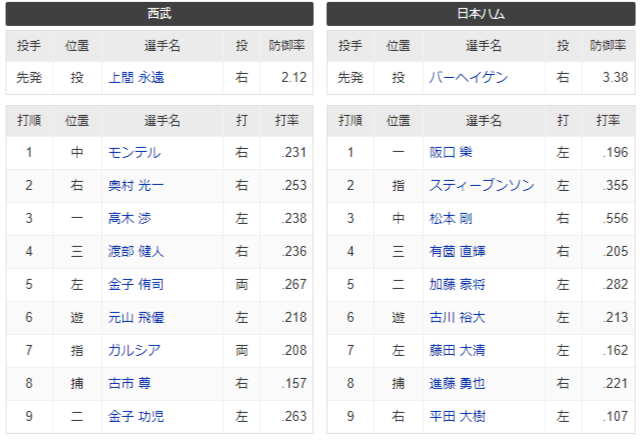Click 有薗 直輝 third baseman link
Viewport: 642px width, 445px height.
click(457, 251)
